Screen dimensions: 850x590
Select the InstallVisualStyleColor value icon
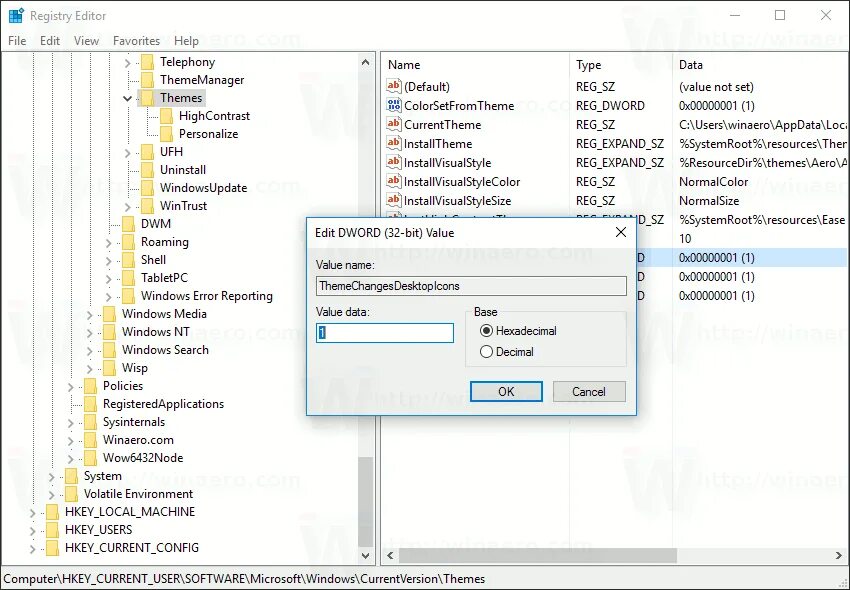[x=394, y=181]
